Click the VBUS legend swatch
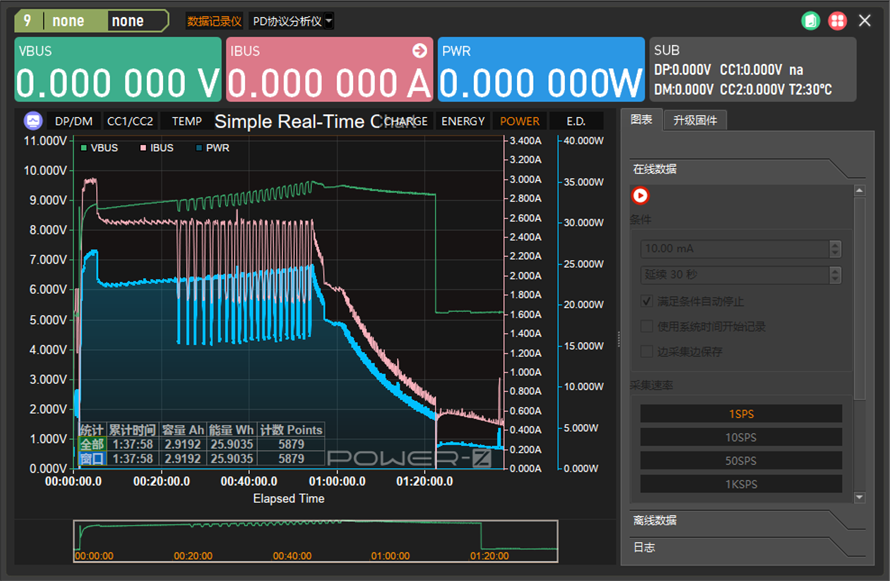 83,148
